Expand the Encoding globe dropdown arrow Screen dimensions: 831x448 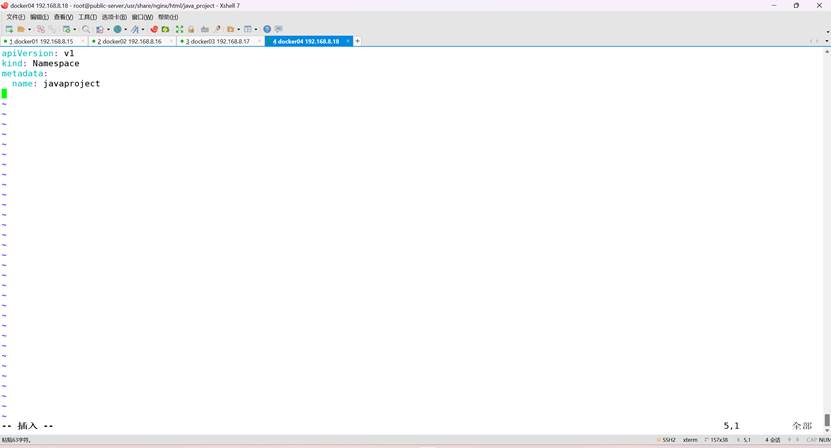[x=126, y=29]
